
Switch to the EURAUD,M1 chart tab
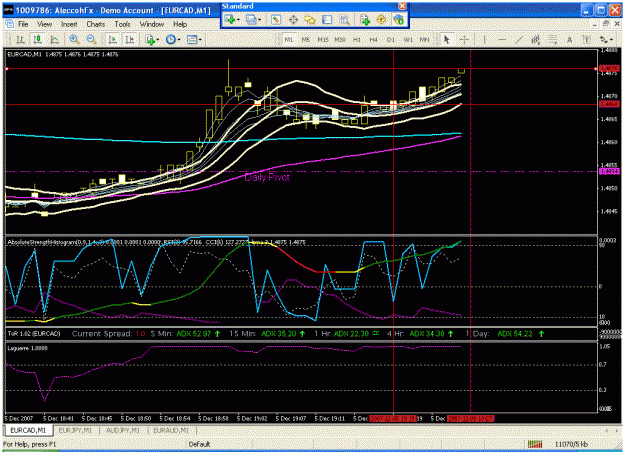pos(171,430)
